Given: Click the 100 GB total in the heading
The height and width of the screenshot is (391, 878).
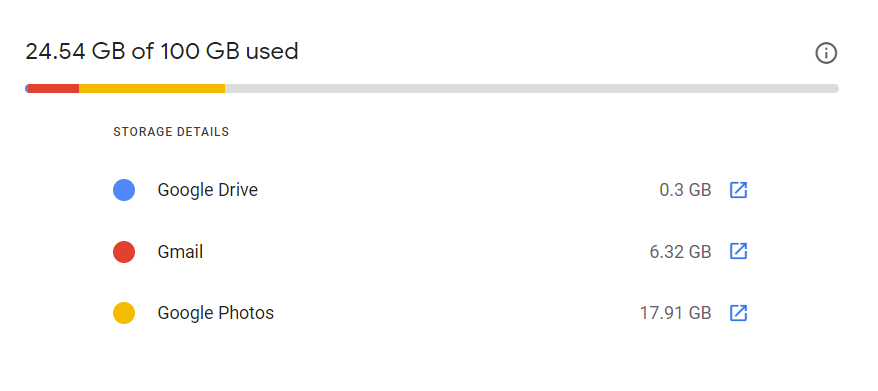Looking at the screenshot, I should click(x=200, y=52).
